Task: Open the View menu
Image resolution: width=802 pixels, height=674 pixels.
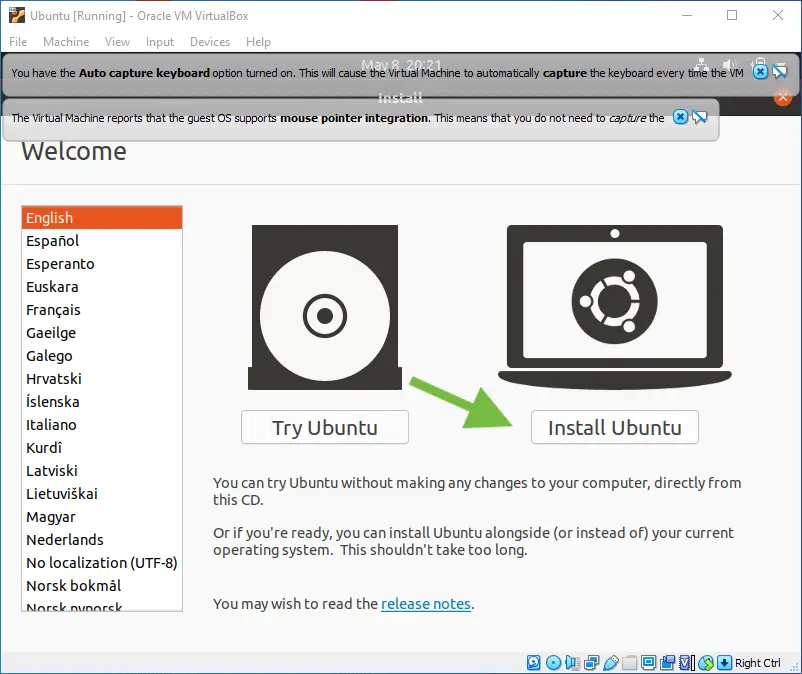Action: click(x=117, y=42)
